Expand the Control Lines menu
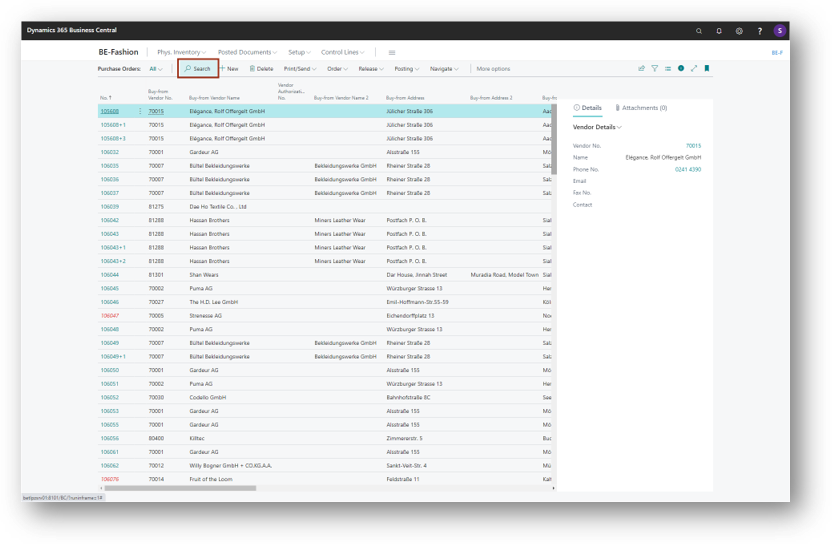This screenshot has height=544, width=832. pos(342,52)
